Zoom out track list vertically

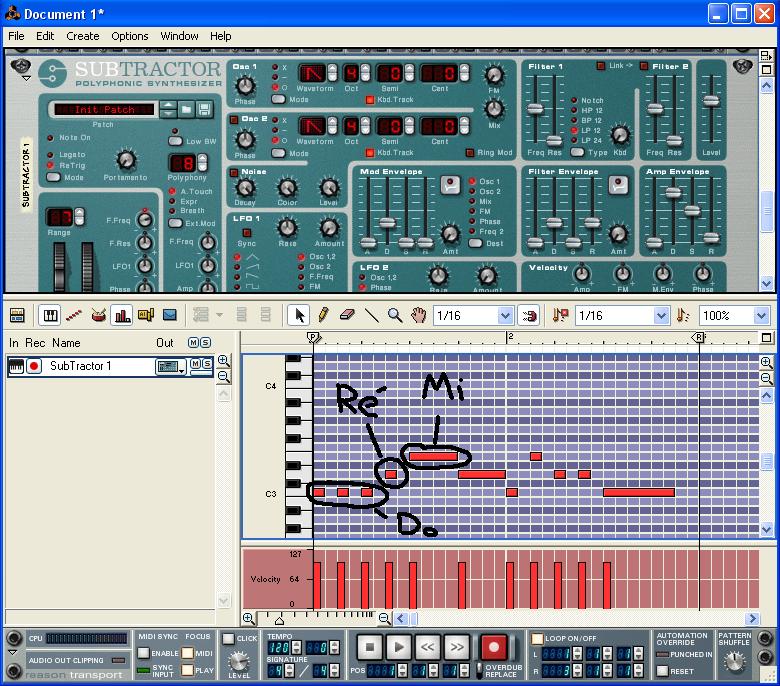pos(224,377)
